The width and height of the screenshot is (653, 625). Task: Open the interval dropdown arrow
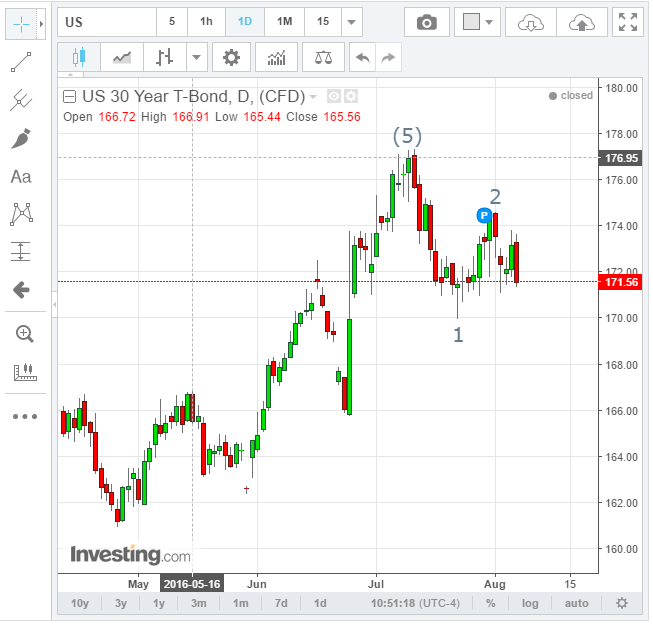tap(351, 22)
